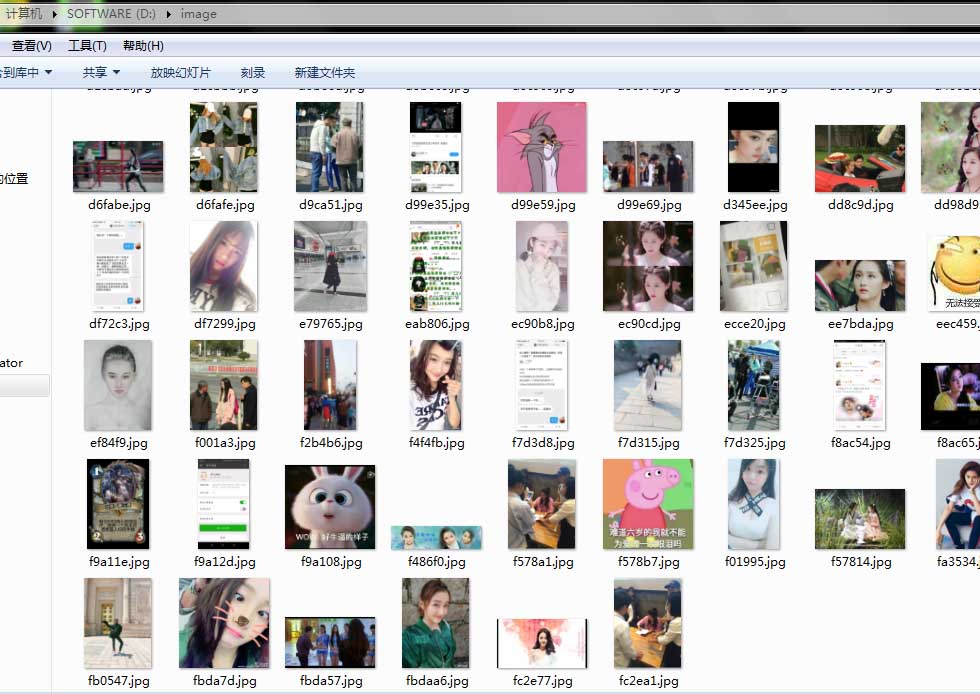The height and width of the screenshot is (694, 980).
Task: Select thumbnail d99e35.jpg
Action: point(436,147)
